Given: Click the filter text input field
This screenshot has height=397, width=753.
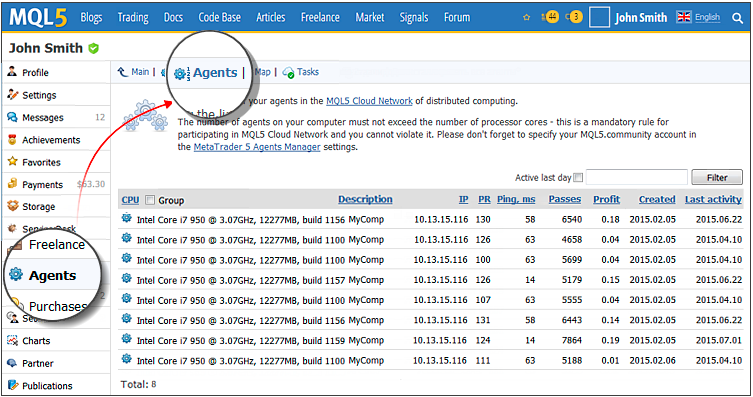Looking at the screenshot, I should 637,177.
